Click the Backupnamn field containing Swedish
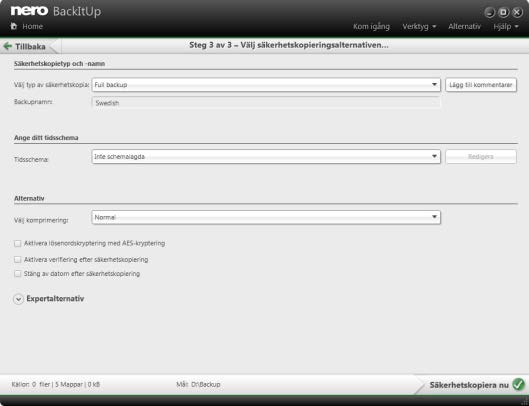 pos(266,103)
